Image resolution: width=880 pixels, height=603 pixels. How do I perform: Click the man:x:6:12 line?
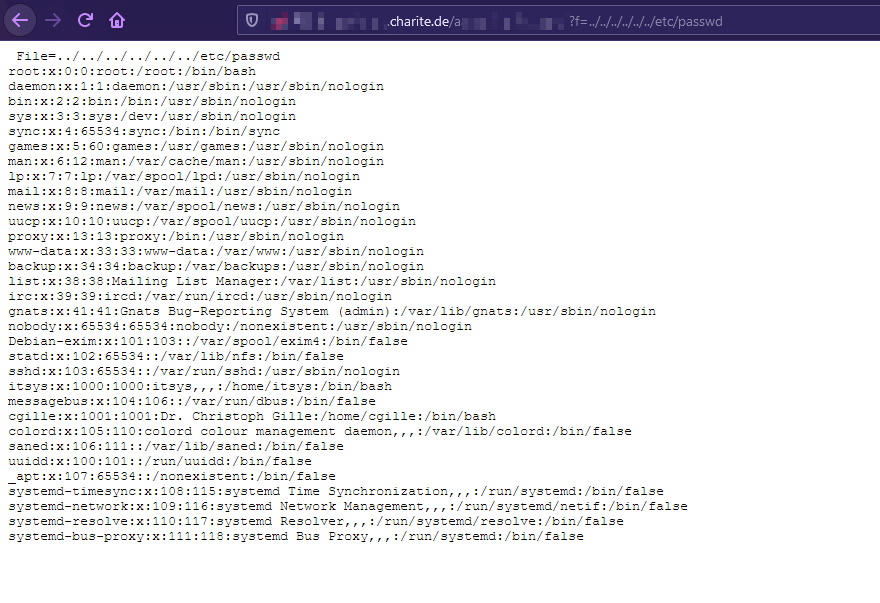[x=196, y=161]
